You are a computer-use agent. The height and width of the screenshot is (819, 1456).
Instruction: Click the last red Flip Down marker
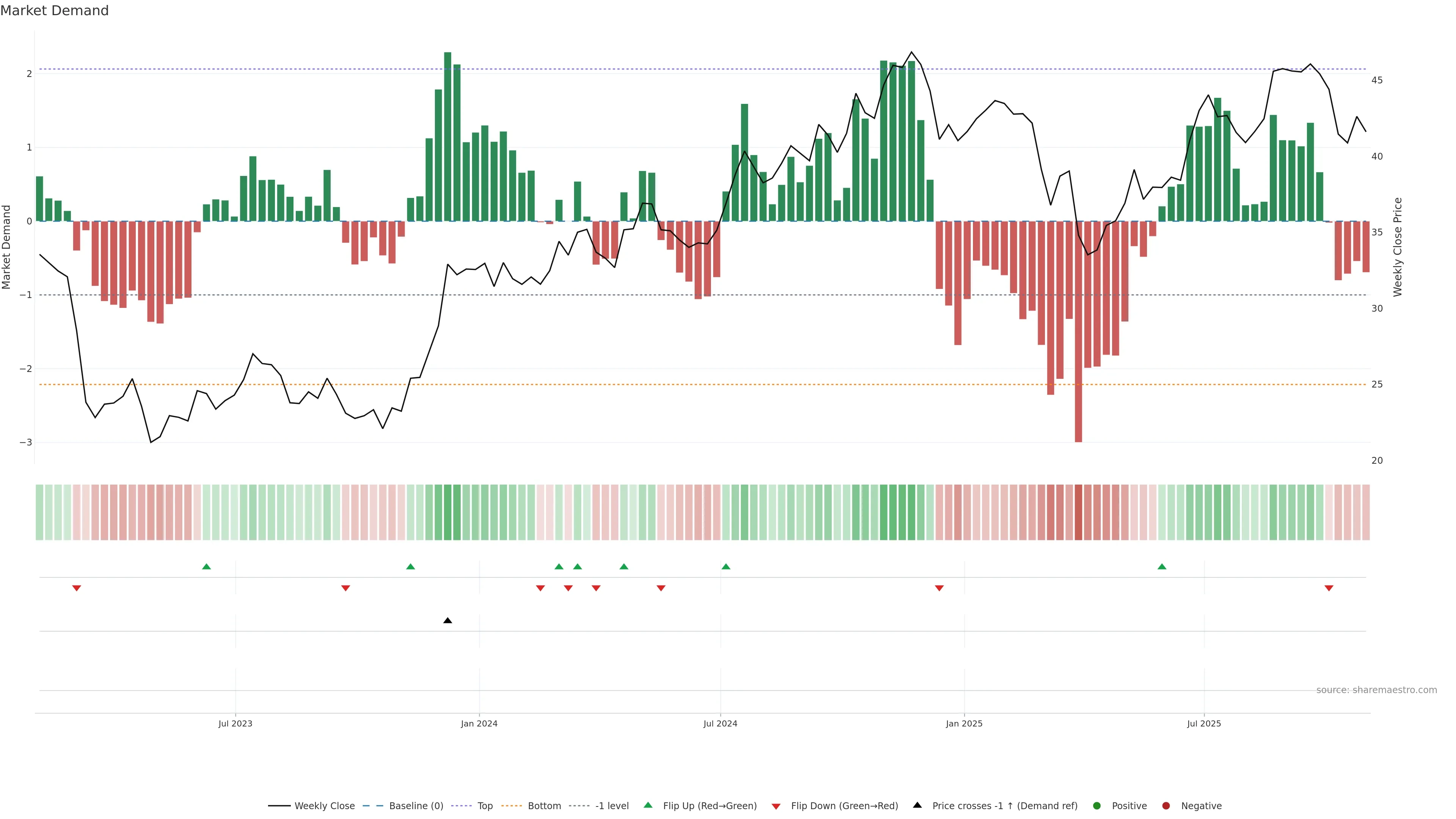point(1329,588)
